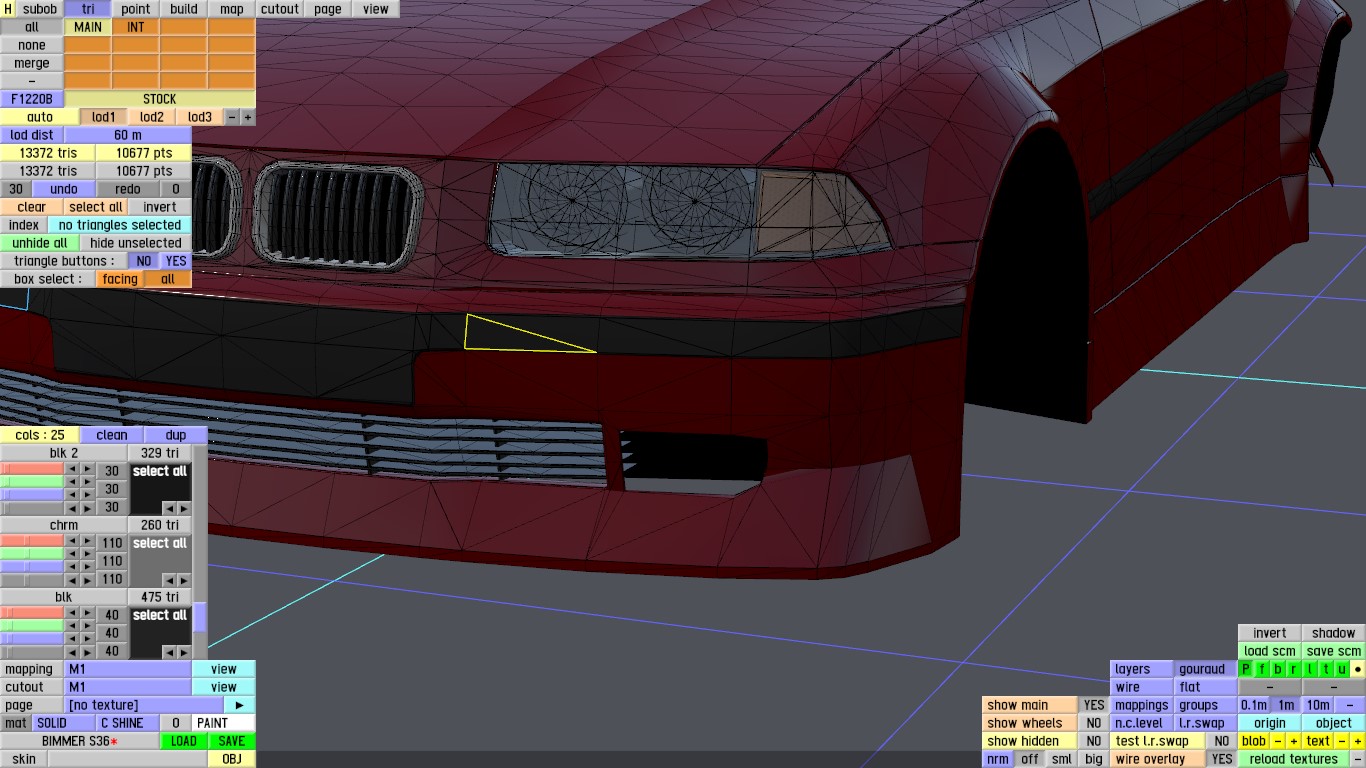Screen dimensions: 1366x768
Task: Open the page [no texture] selector
Action: pos(144,705)
